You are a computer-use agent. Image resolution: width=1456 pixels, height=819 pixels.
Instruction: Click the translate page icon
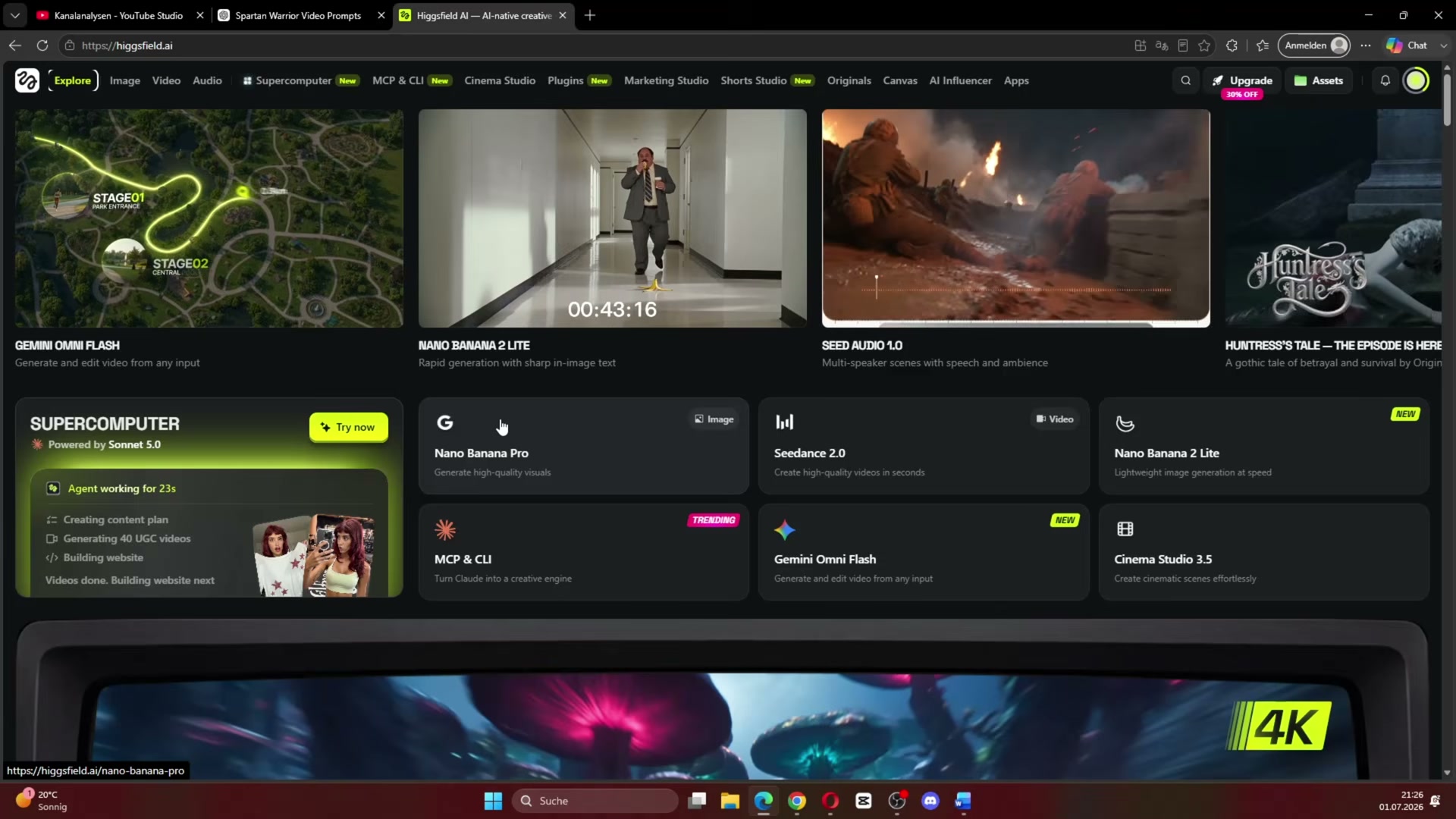(x=1161, y=45)
